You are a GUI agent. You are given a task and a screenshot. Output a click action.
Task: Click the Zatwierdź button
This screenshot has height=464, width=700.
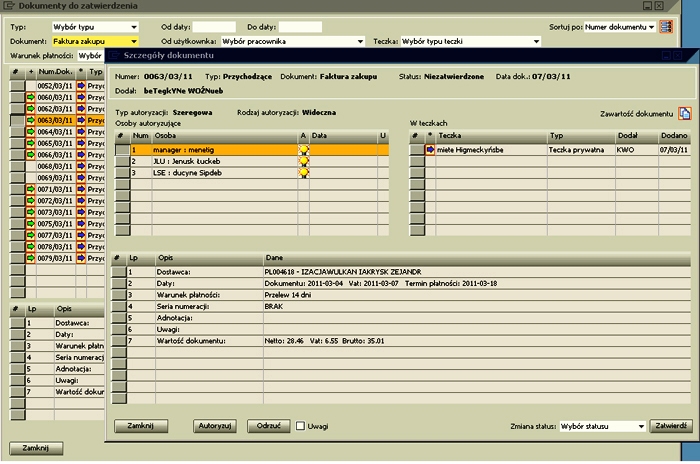tap(671, 426)
